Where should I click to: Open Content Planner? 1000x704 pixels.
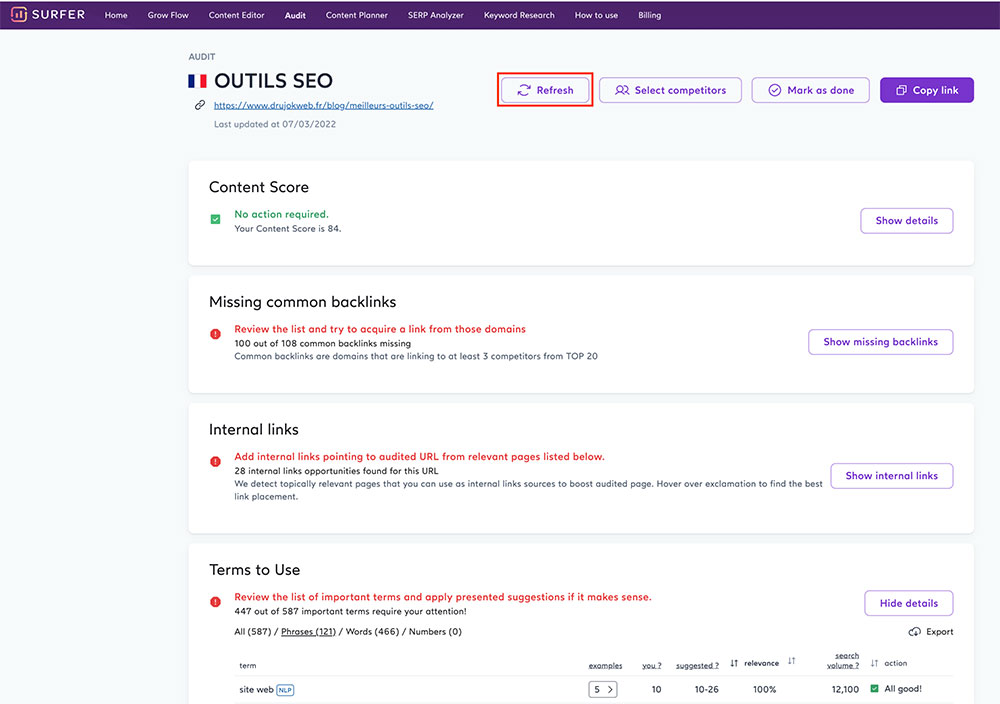coord(357,15)
